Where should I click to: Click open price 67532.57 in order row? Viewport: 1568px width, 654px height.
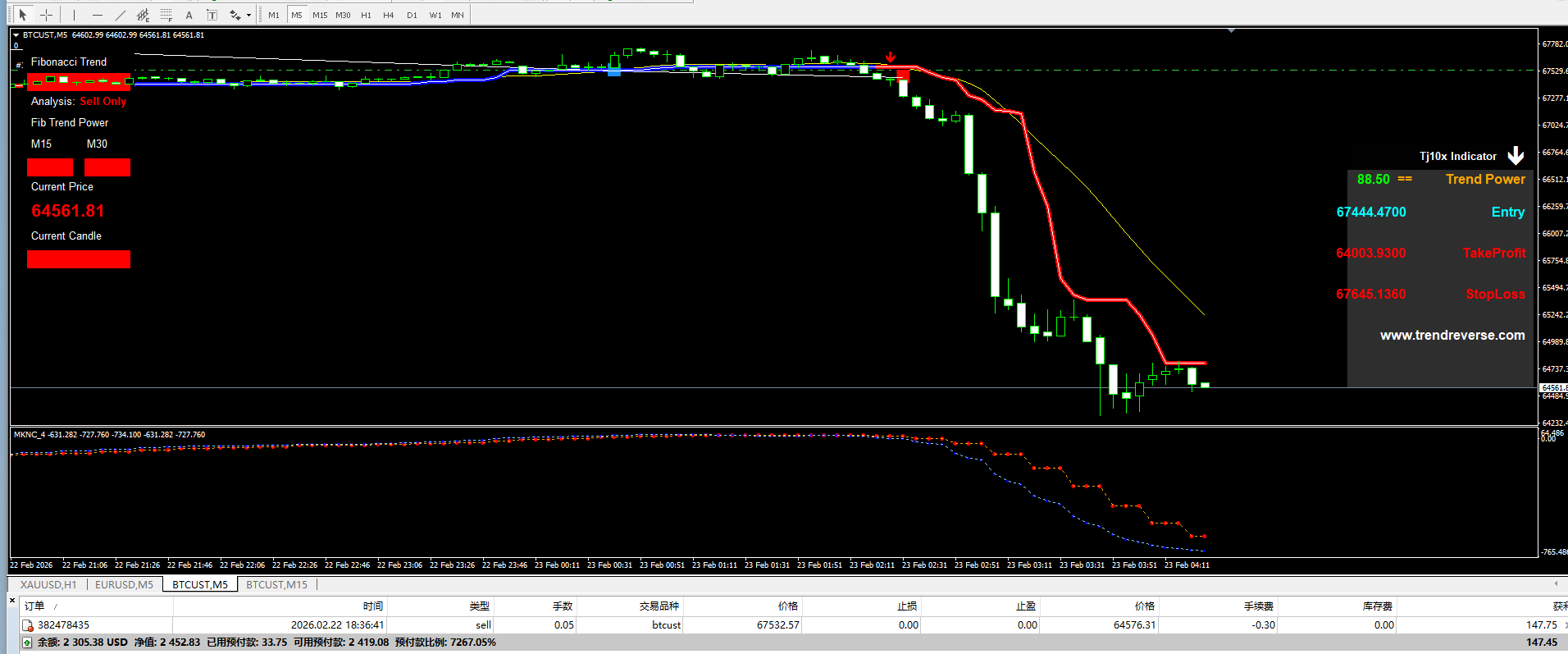[x=778, y=625]
